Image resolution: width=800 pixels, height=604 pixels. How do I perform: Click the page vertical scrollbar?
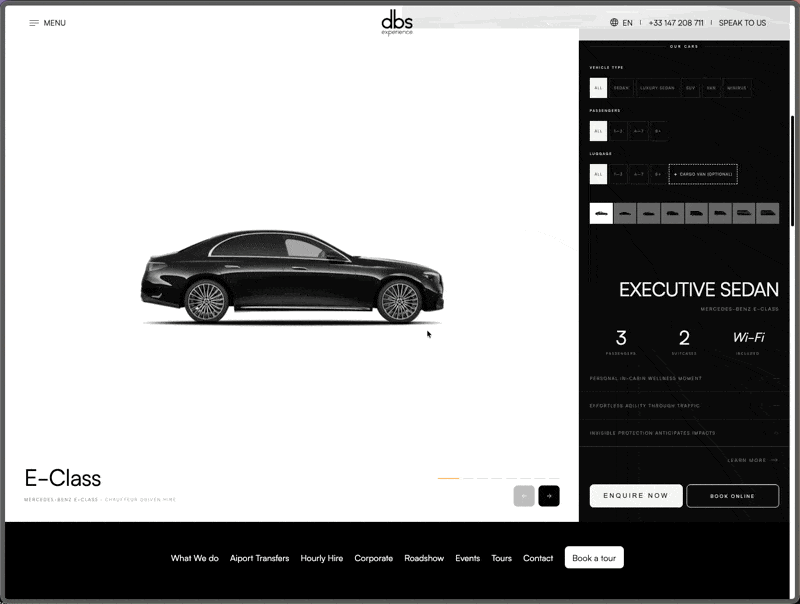click(792, 171)
